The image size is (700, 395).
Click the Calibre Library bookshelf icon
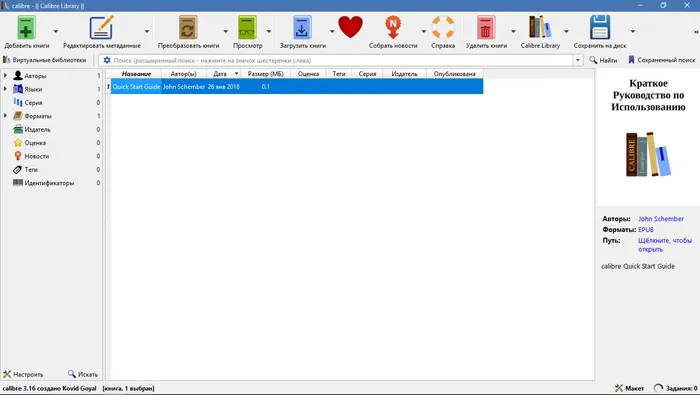(540, 27)
